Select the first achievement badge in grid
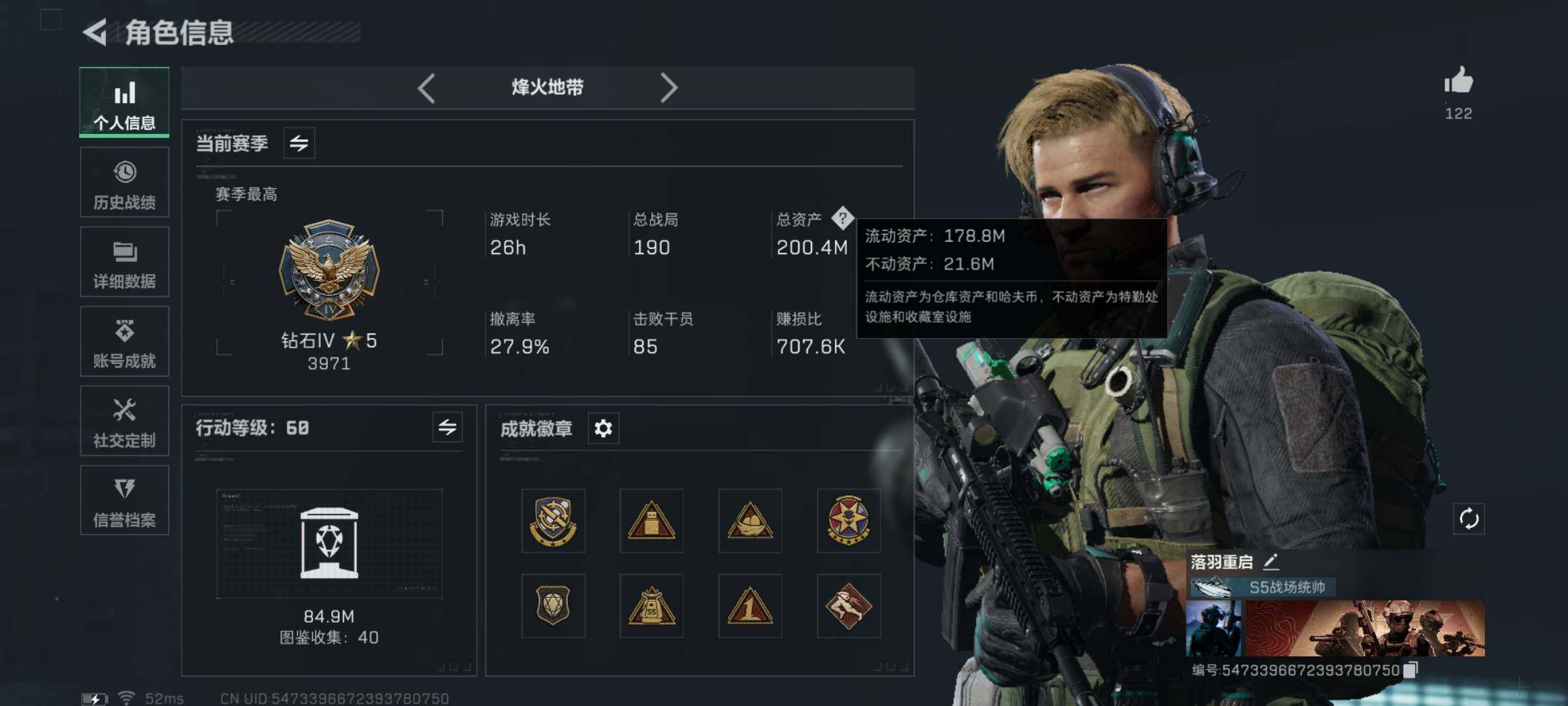Viewport: 1568px width, 706px height. point(553,521)
